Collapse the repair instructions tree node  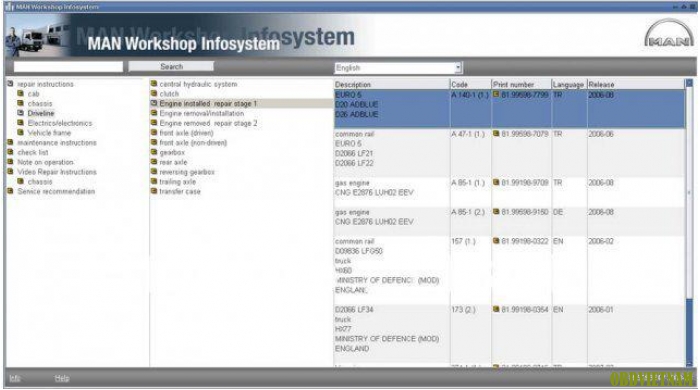(x=10, y=84)
